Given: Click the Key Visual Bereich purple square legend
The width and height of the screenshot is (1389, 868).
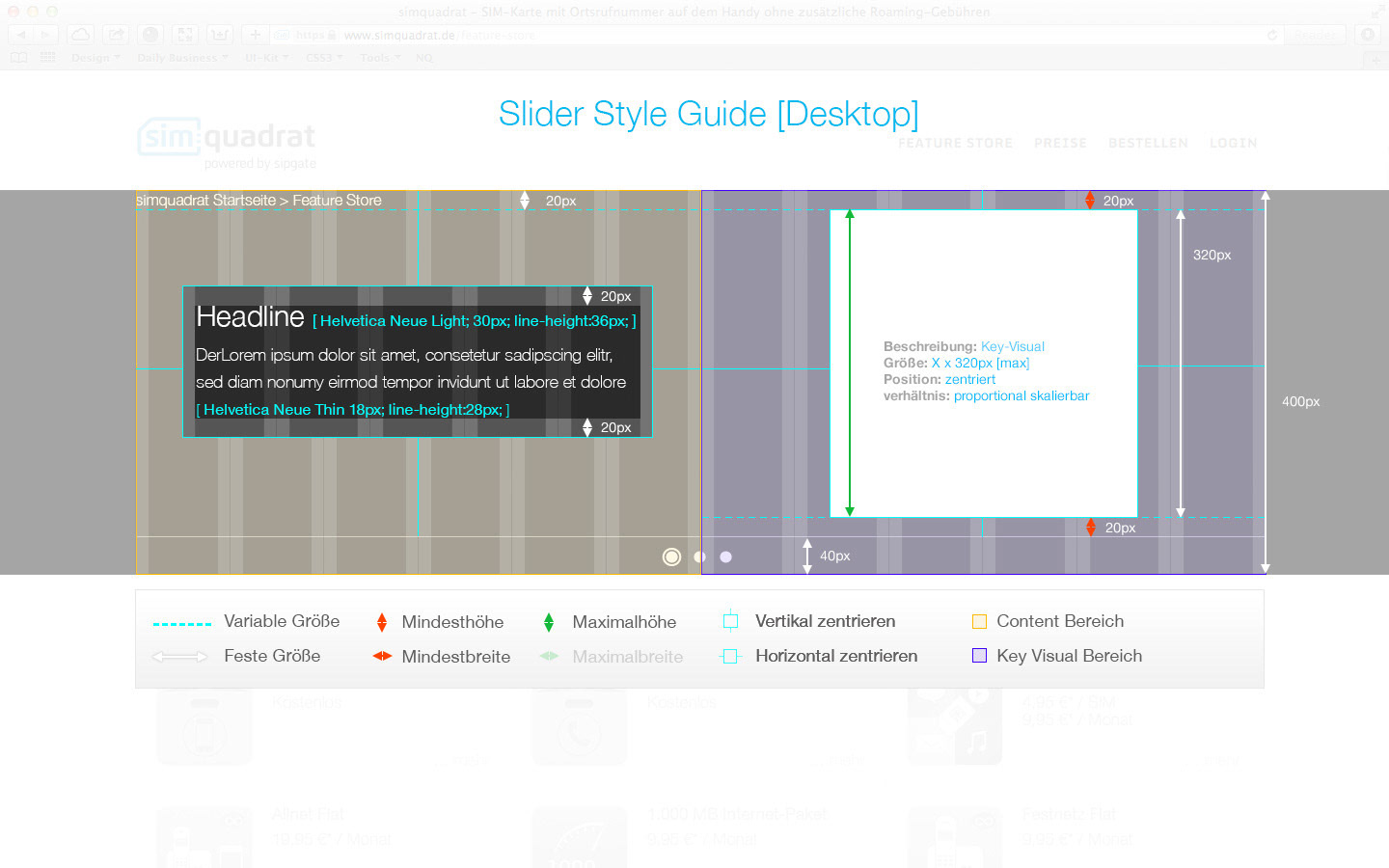Looking at the screenshot, I should pyautogui.click(x=979, y=656).
